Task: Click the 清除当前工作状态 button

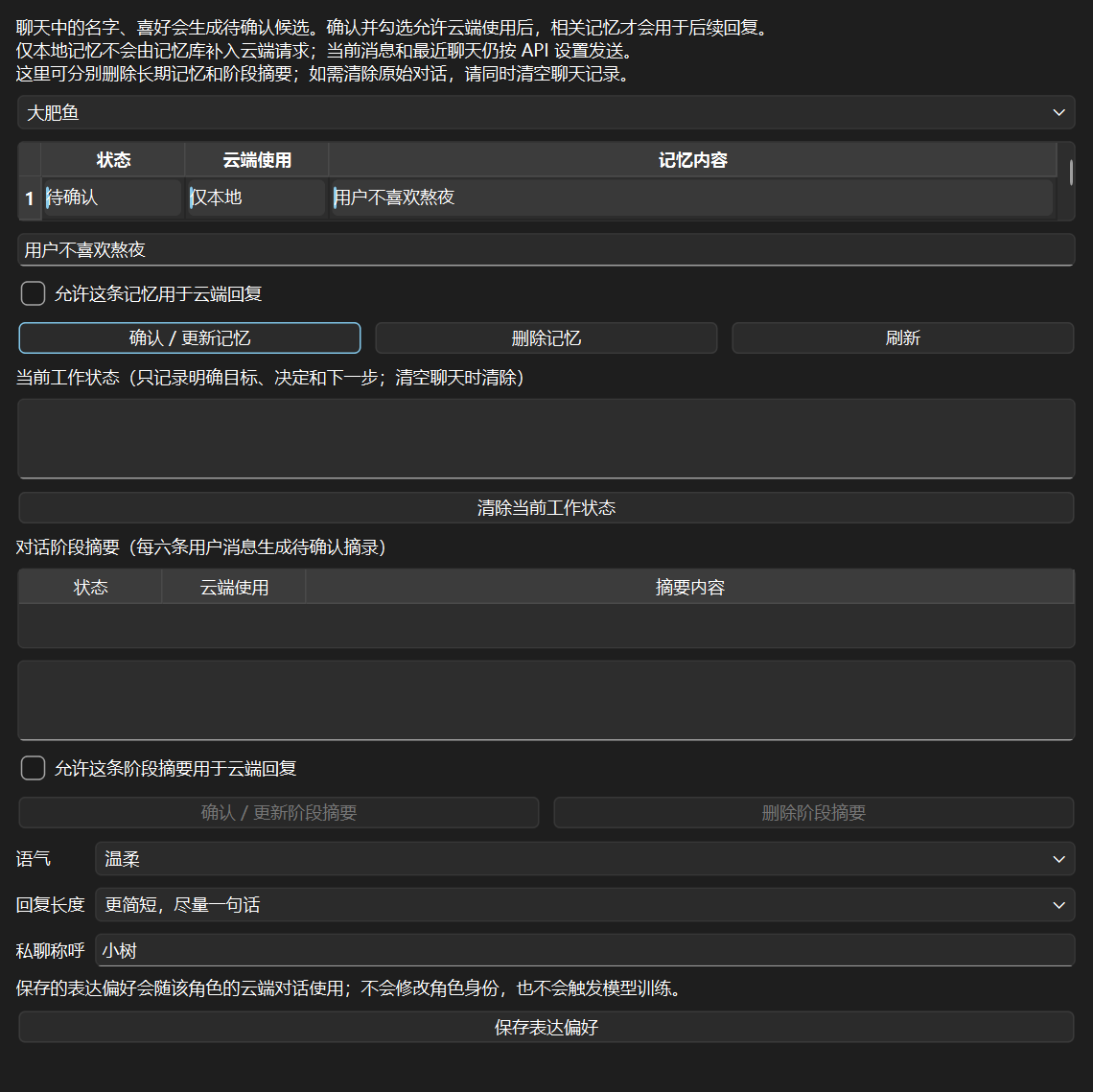Action: 546,507
